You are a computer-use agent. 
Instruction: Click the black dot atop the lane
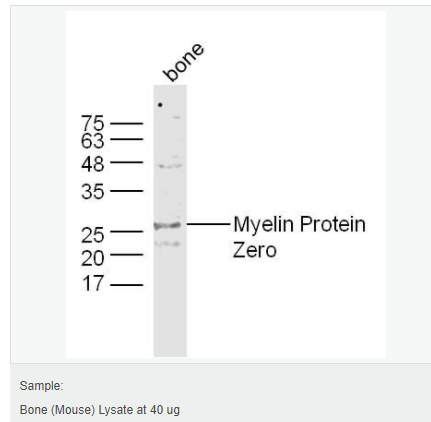click(160, 105)
